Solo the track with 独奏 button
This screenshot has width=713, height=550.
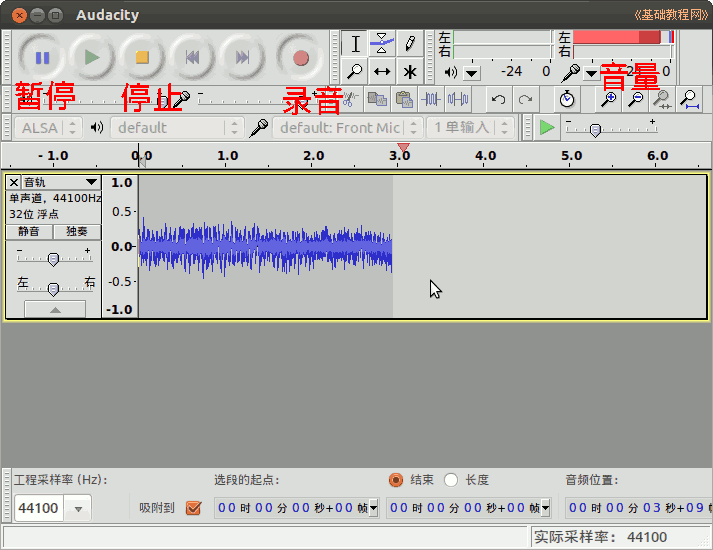pos(77,231)
